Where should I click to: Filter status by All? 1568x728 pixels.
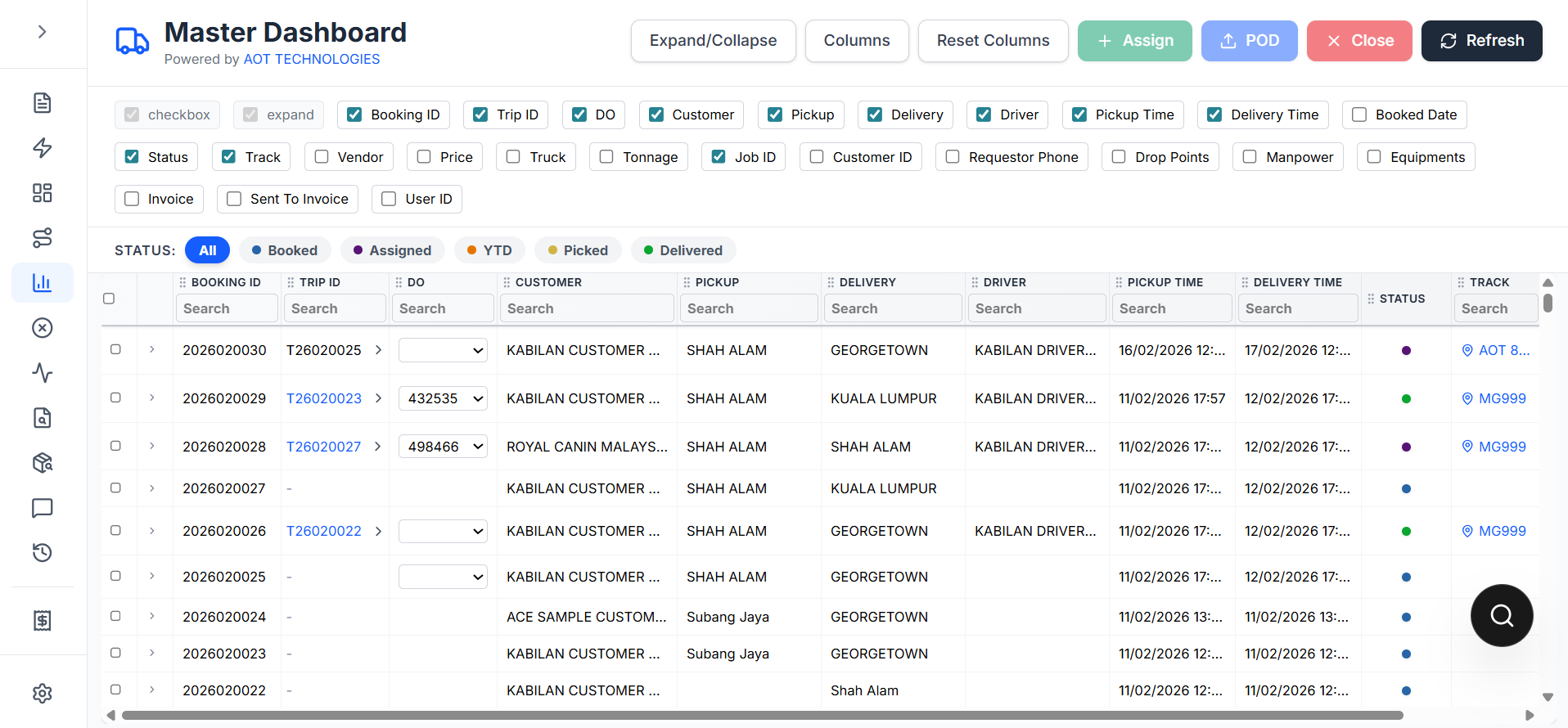[x=208, y=250]
